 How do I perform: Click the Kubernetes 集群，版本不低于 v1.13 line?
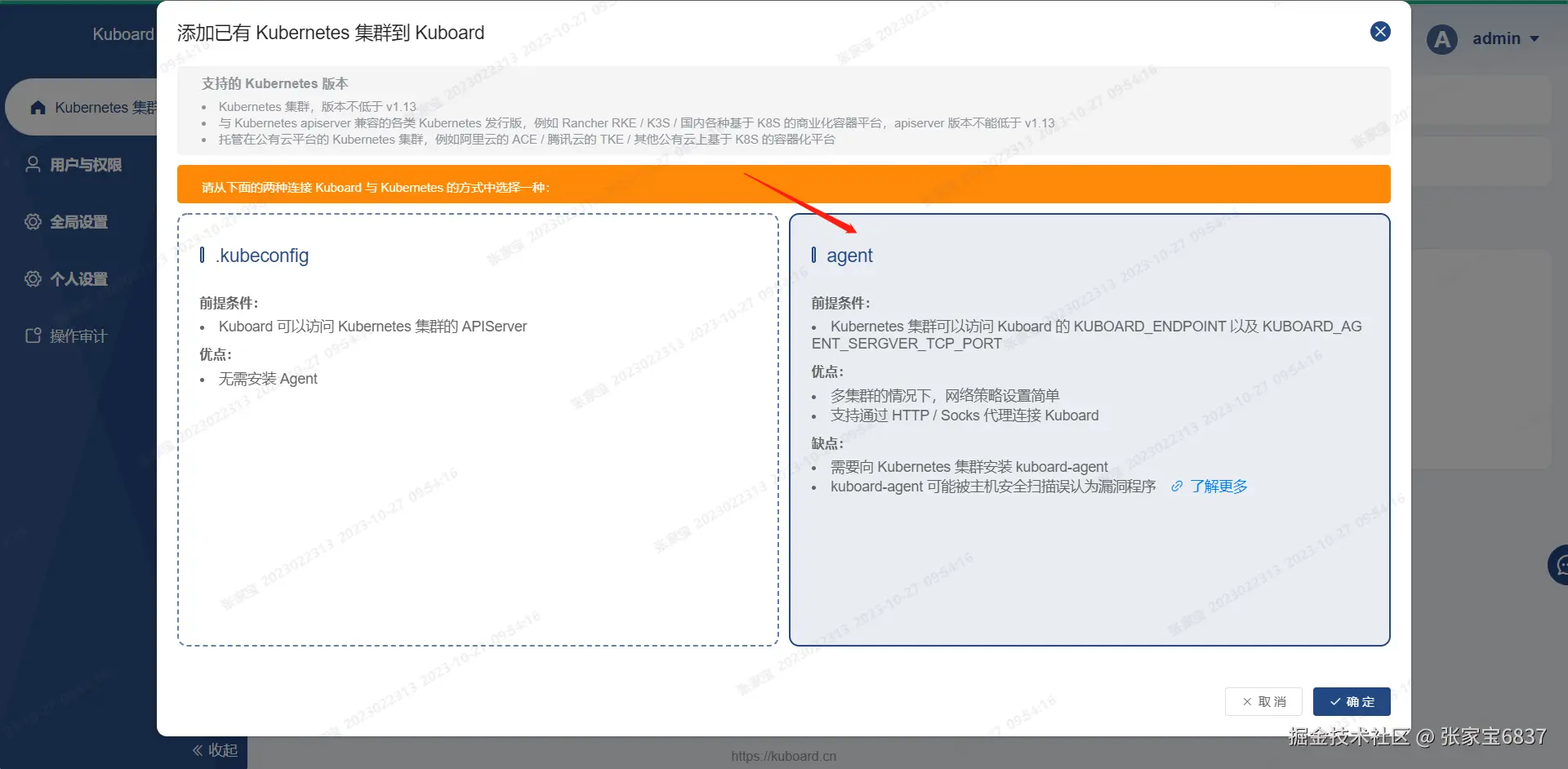click(x=318, y=107)
